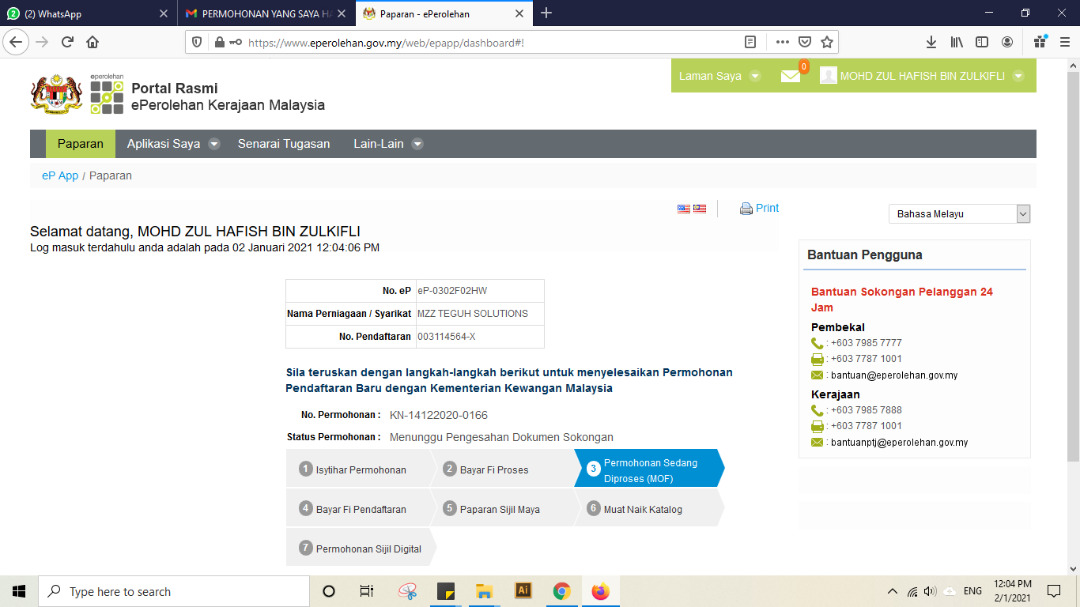Click the Save to Pocket icon
1080x607 pixels.
point(804,42)
